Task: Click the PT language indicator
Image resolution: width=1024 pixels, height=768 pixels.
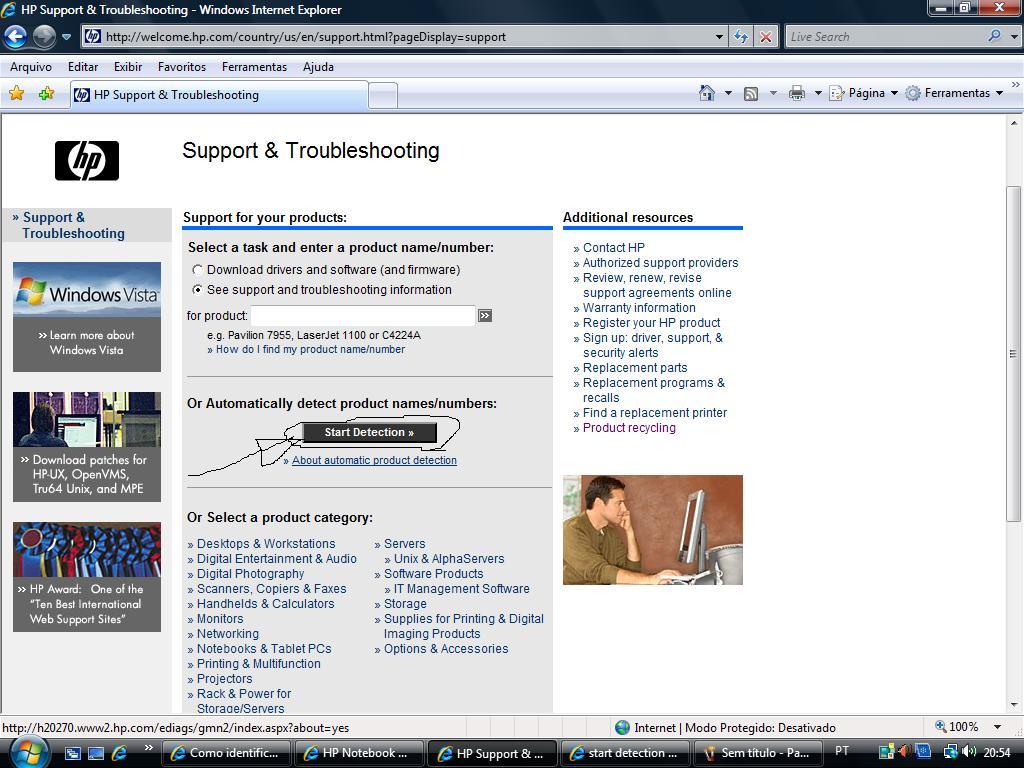Action: click(x=842, y=751)
